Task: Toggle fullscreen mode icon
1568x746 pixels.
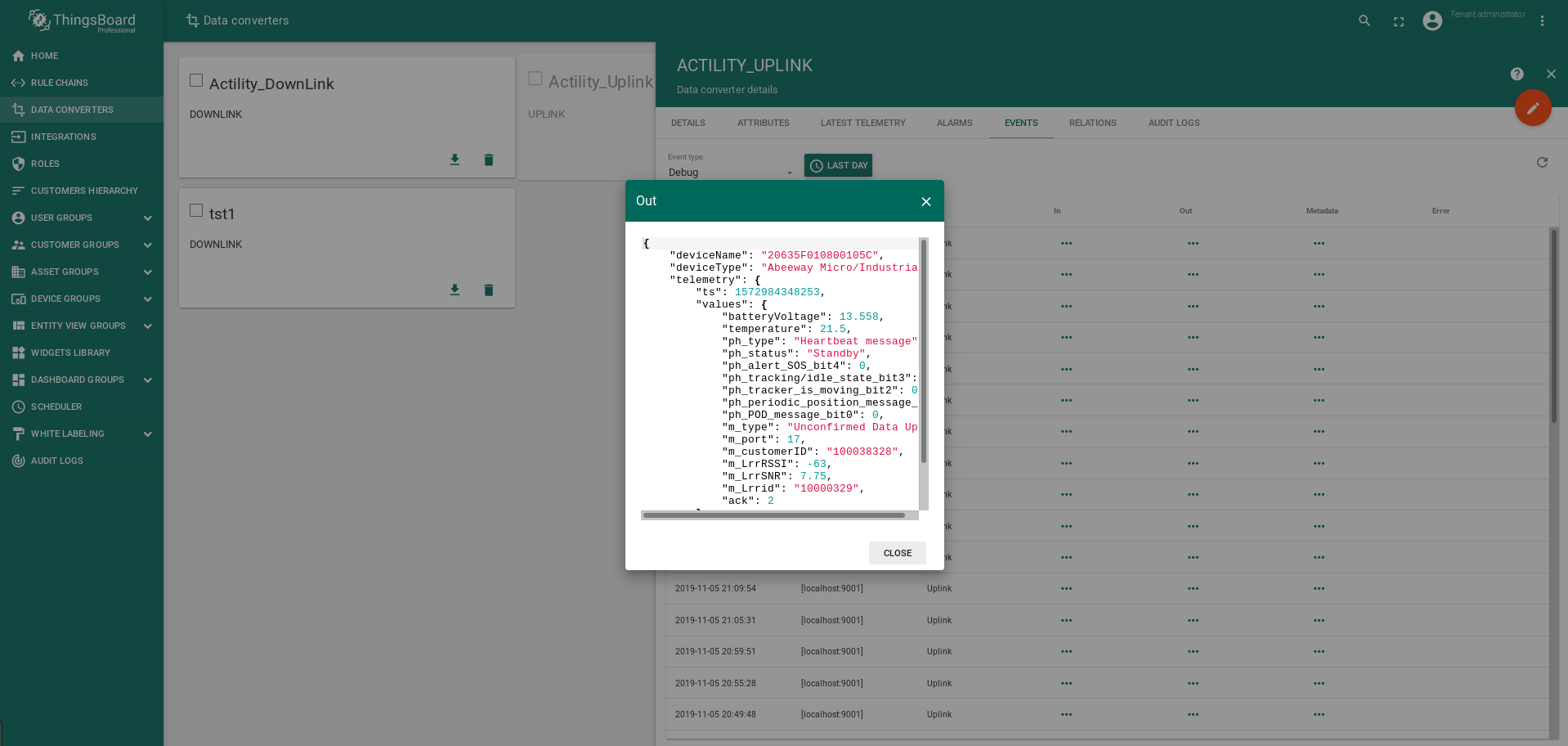Action: coord(1399,21)
